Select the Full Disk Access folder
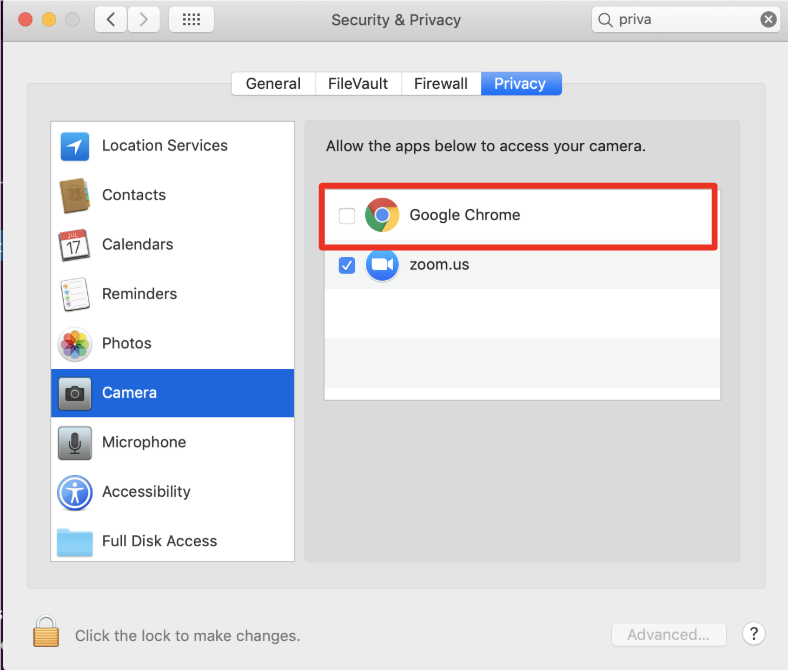This screenshot has width=788, height=670. [74, 542]
